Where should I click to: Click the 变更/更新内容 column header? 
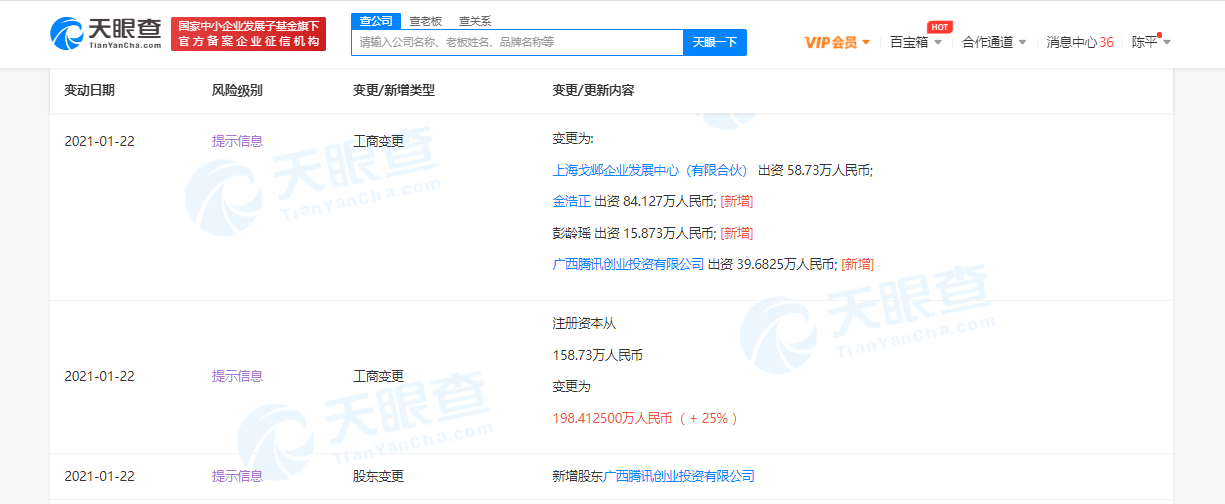point(593,90)
